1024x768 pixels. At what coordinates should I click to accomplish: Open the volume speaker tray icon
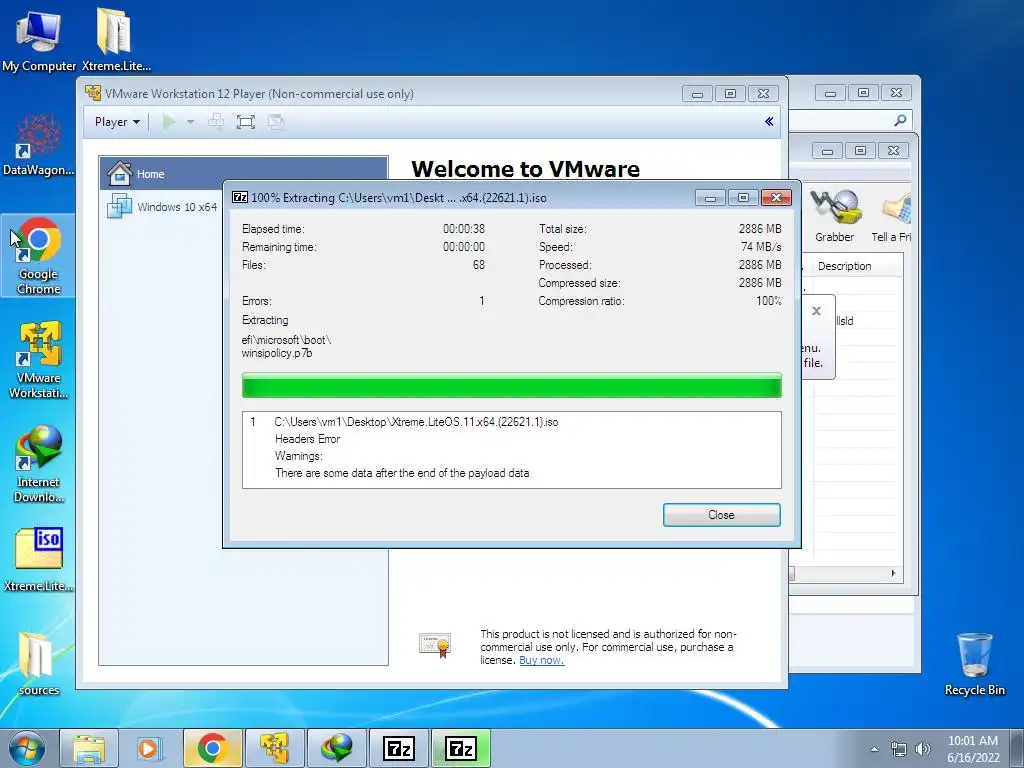(923, 749)
